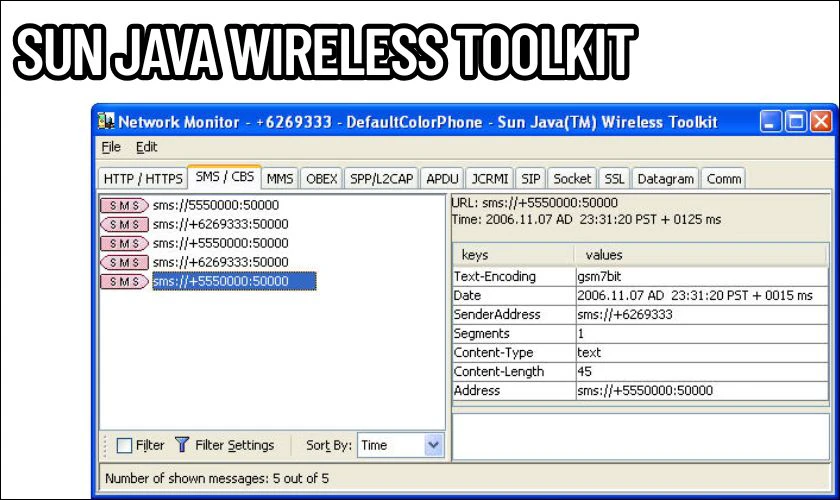840x500 pixels.
Task: Switch to the HTTP / HTTPS tab
Action: point(143,178)
